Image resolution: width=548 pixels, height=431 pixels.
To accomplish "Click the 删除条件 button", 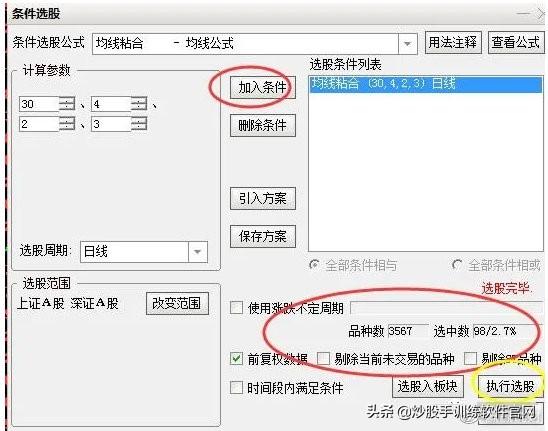I will tap(262, 125).
